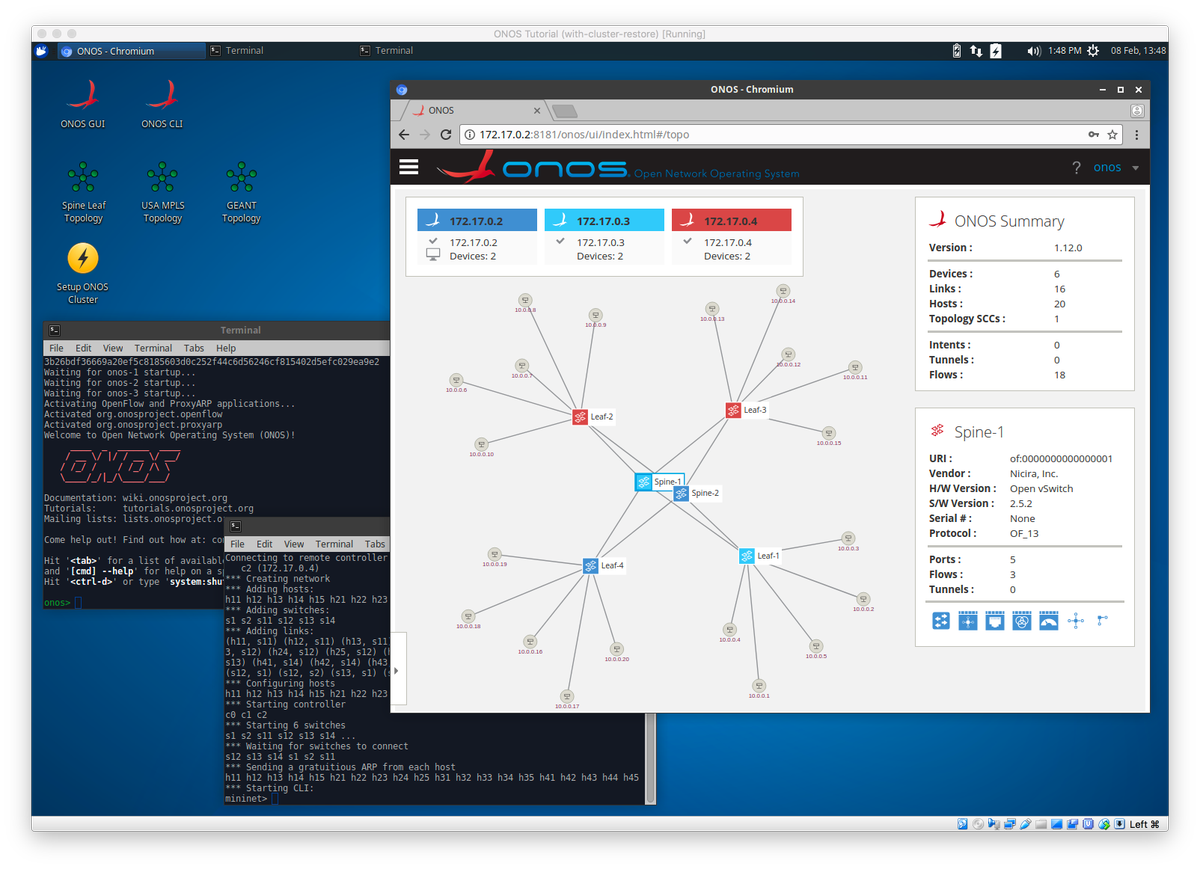Open View menu in mininet terminal

(x=293, y=544)
